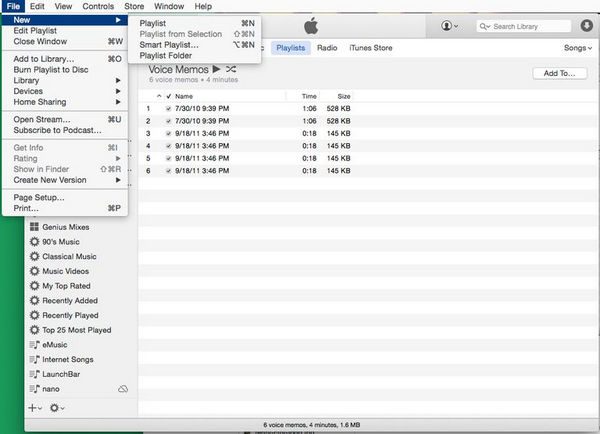Open the settings gear menu at sidebar bottom
Screen dimensions: 600x434
[57, 408]
